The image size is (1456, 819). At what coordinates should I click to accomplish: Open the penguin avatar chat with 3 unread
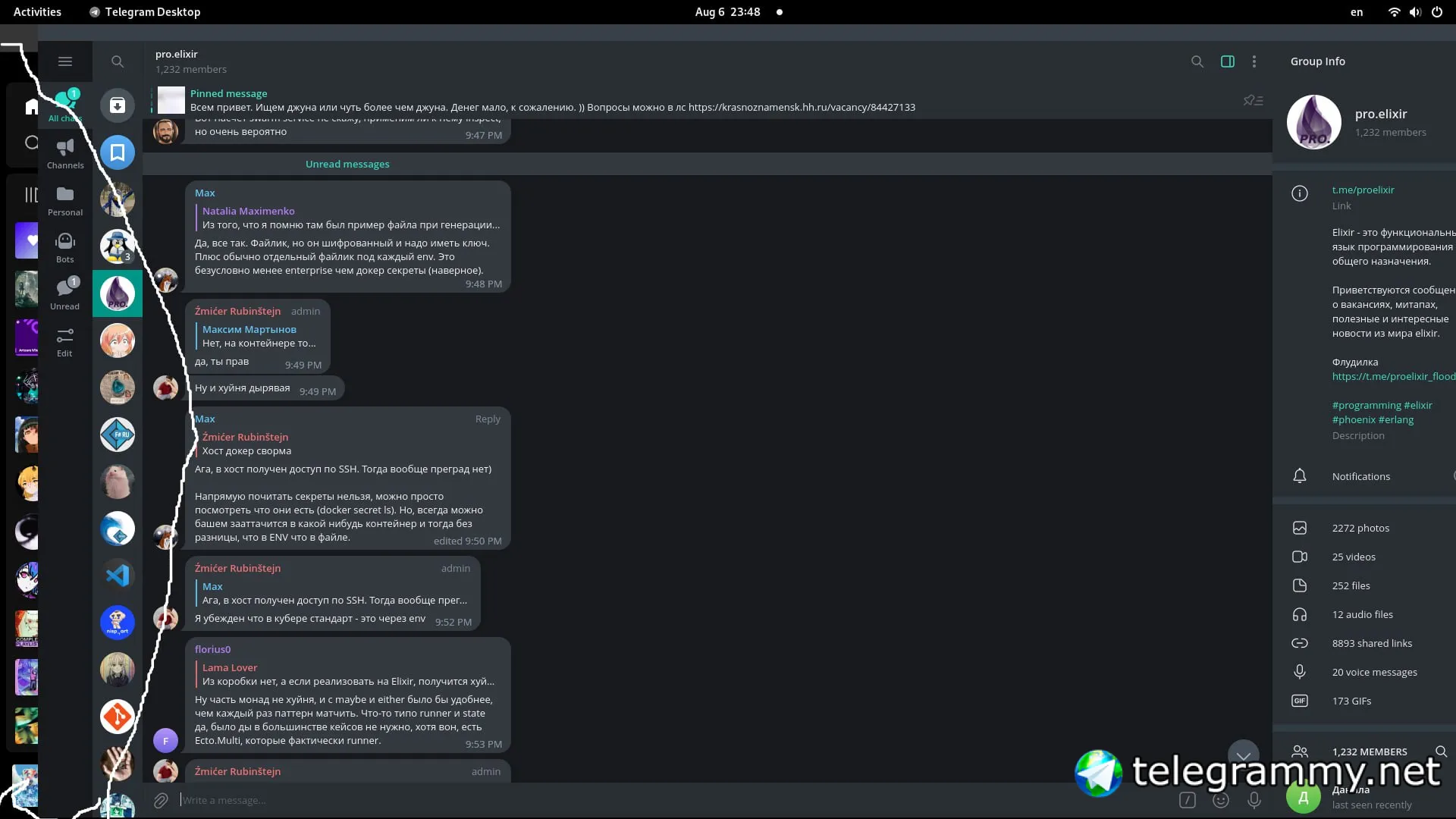pyautogui.click(x=118, y=246)
